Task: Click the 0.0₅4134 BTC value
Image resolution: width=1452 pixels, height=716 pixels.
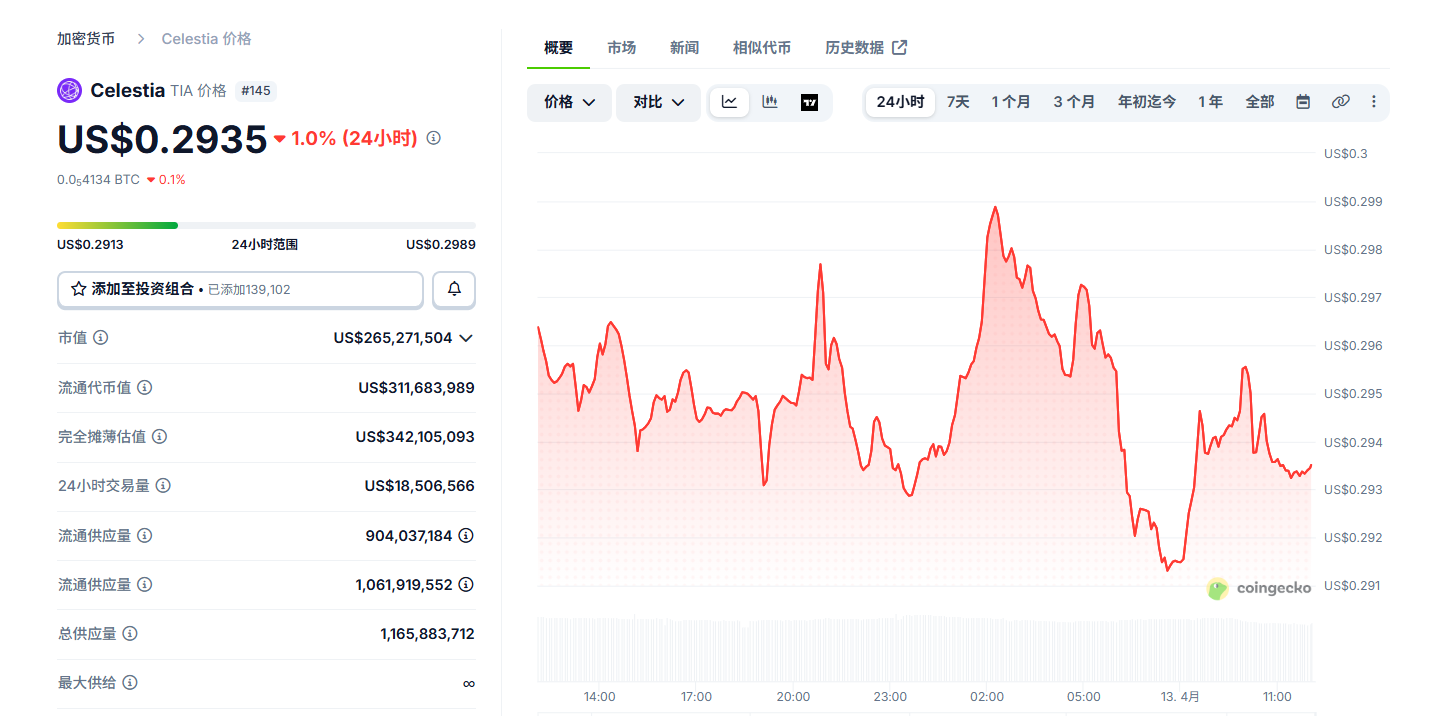Action: (x=98, y=180)
